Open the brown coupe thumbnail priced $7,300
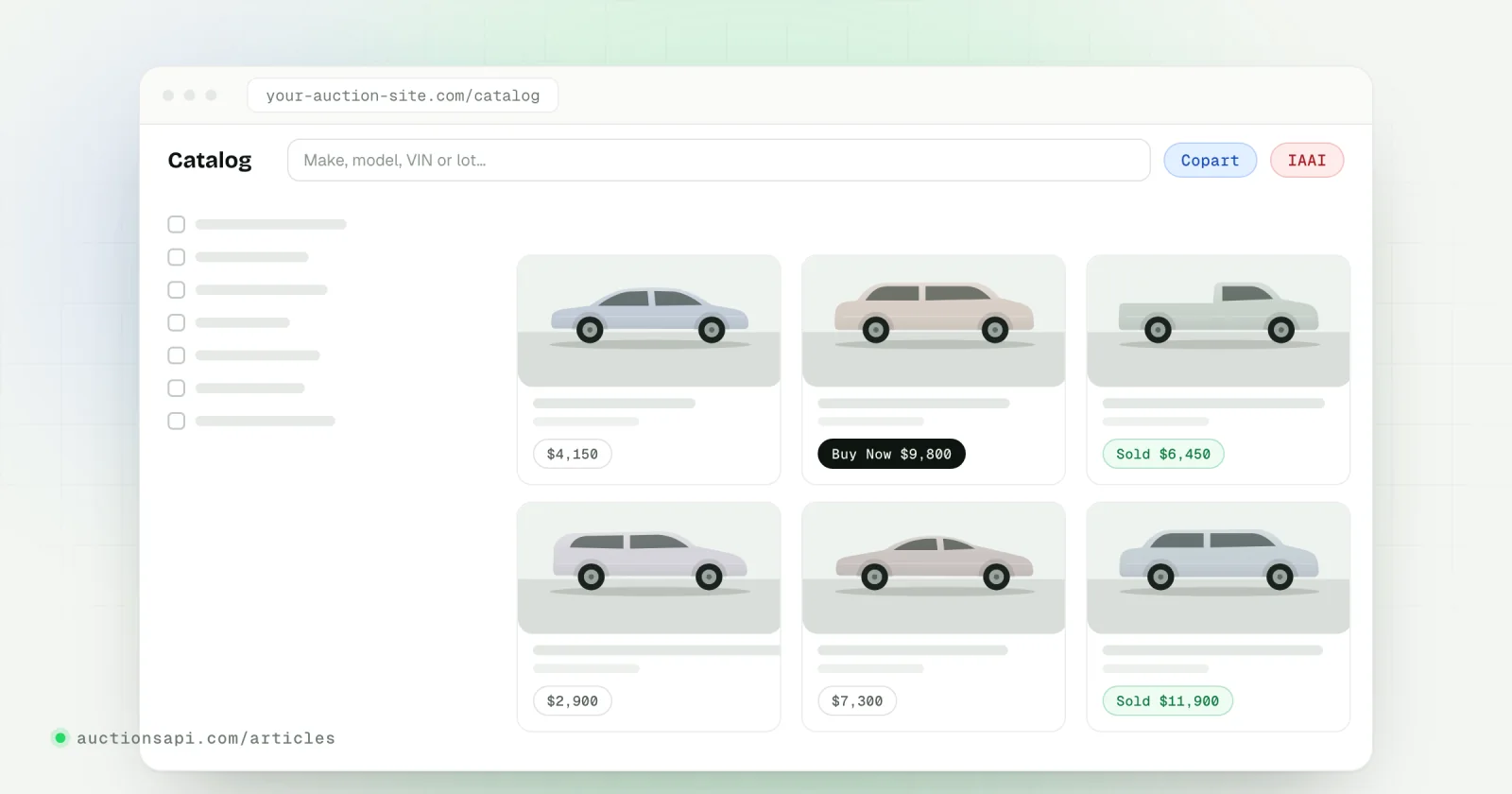 click(934, 568)
